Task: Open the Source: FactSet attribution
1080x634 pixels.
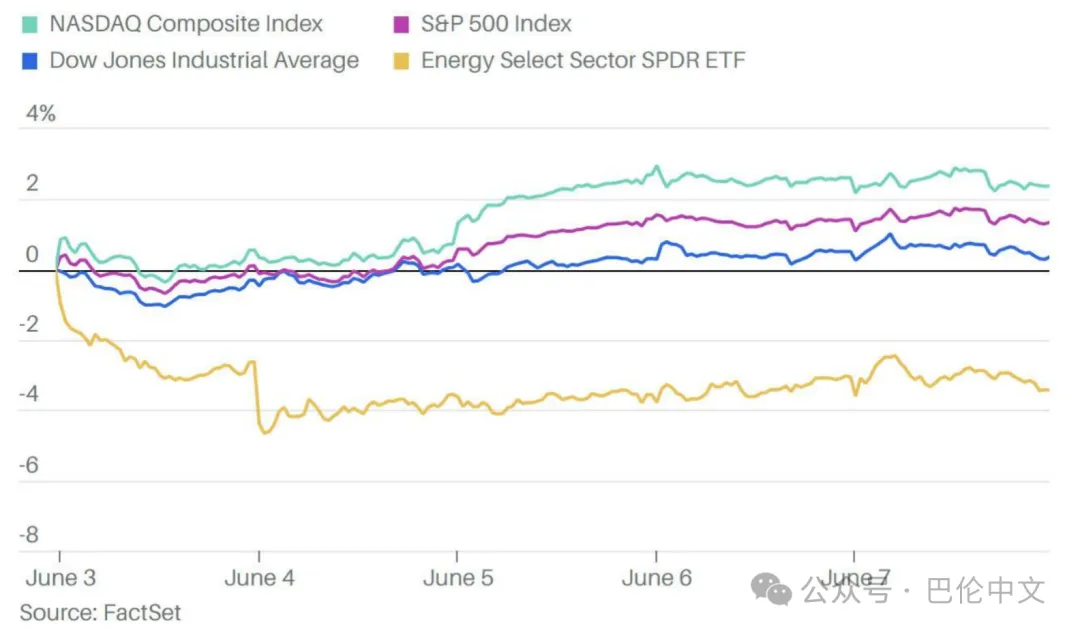Action: pyautogui.click(x=100, y=612)
